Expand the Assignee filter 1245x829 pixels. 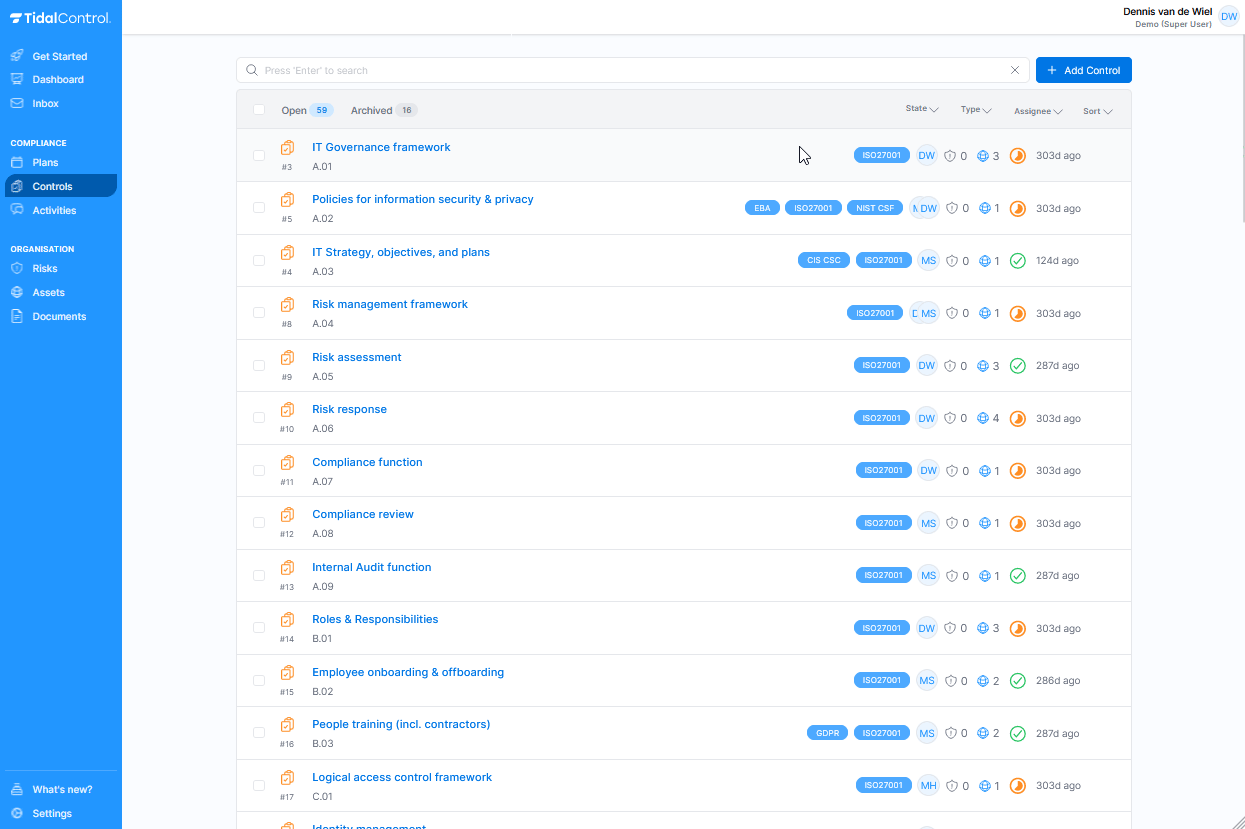click(1037, 111)
